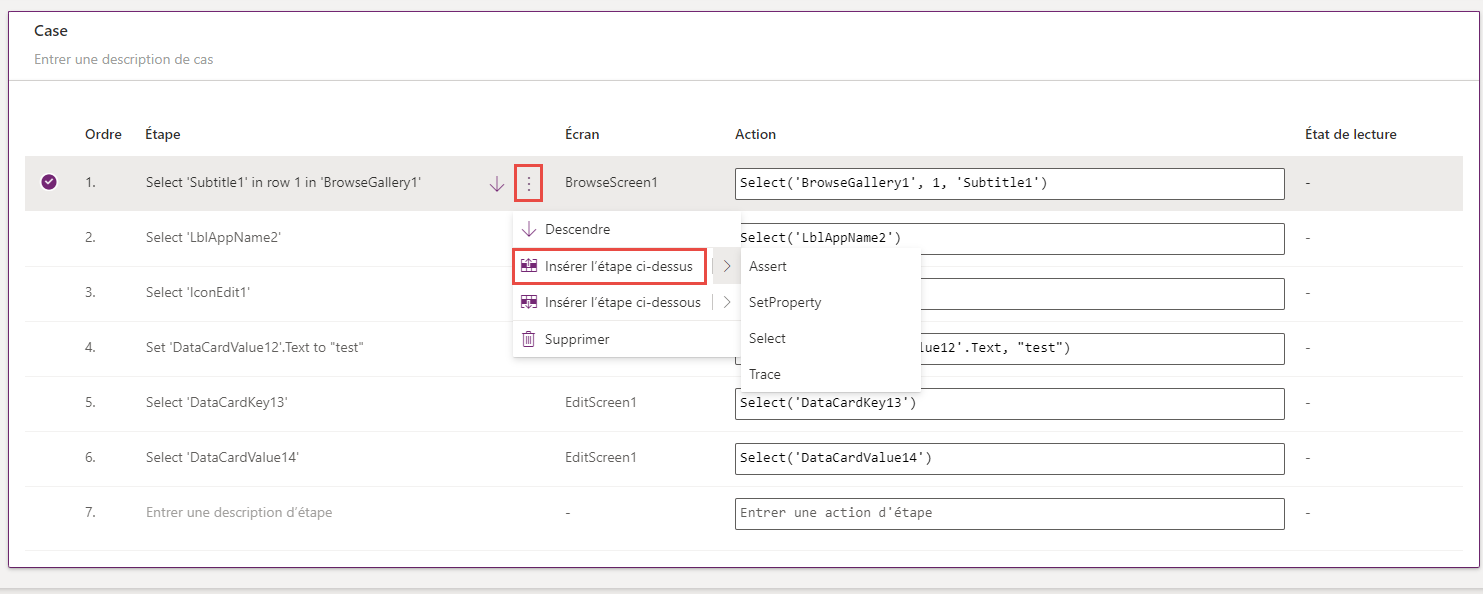The width and height of the screenshot is (1483, 594).
Task: Select step text Select 'IconEdit1'
Action: 198,293
